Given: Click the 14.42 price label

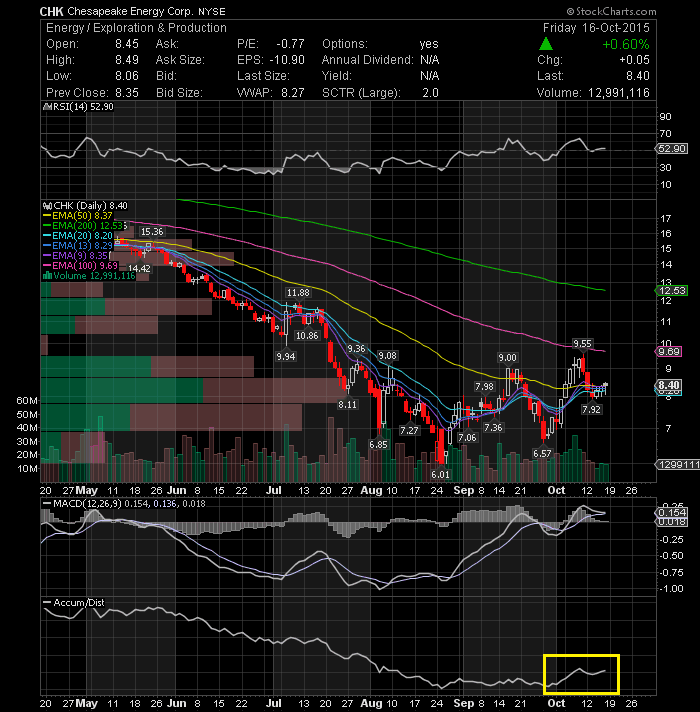Looking at the screenshot, I should point(139,268).
